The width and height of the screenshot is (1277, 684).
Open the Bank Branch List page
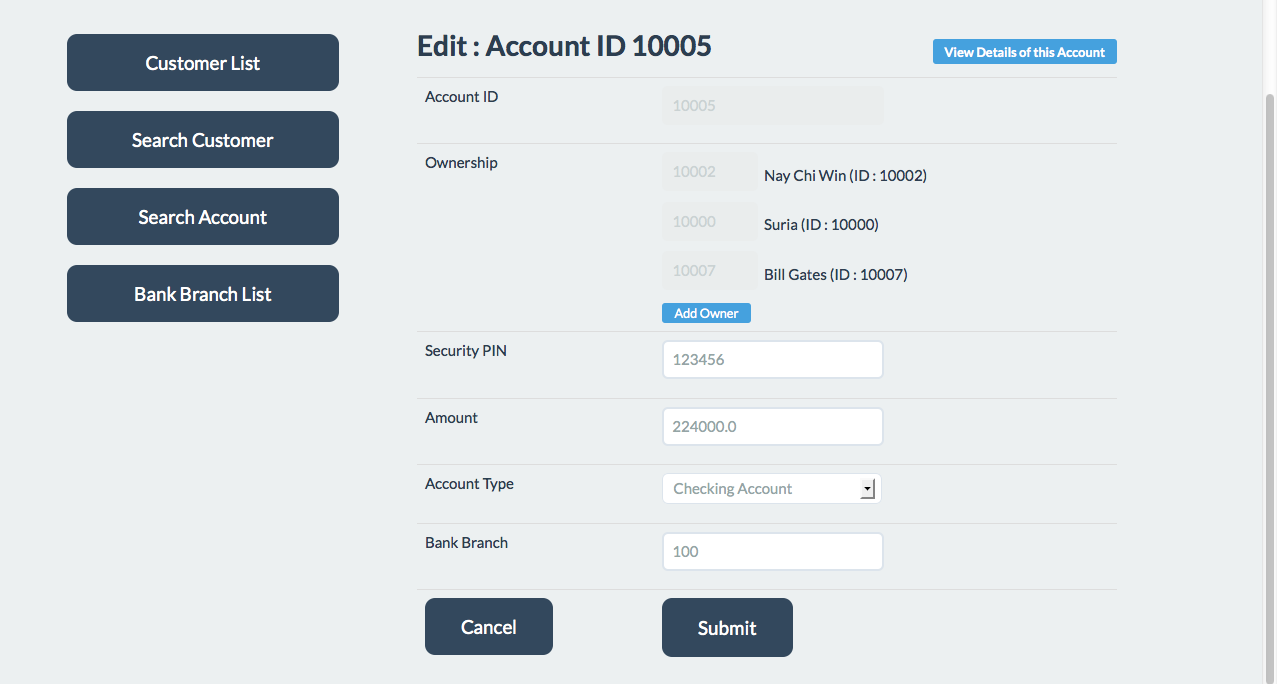pyautogui.click(x=202, y=293)
